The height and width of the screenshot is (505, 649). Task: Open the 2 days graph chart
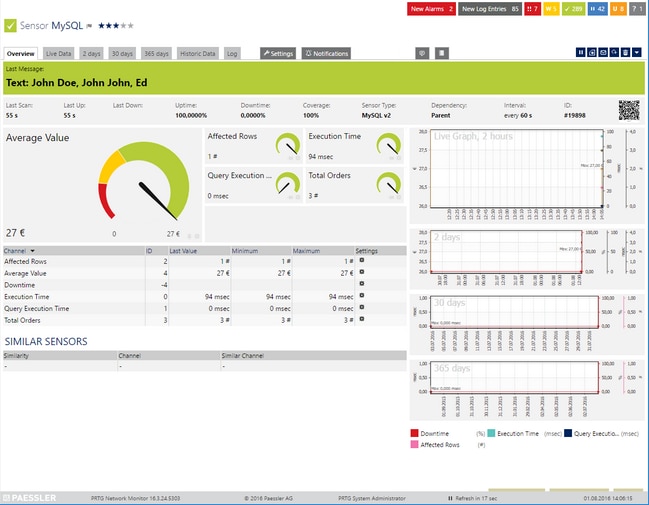pyautogui.click(x=527, y=258)
